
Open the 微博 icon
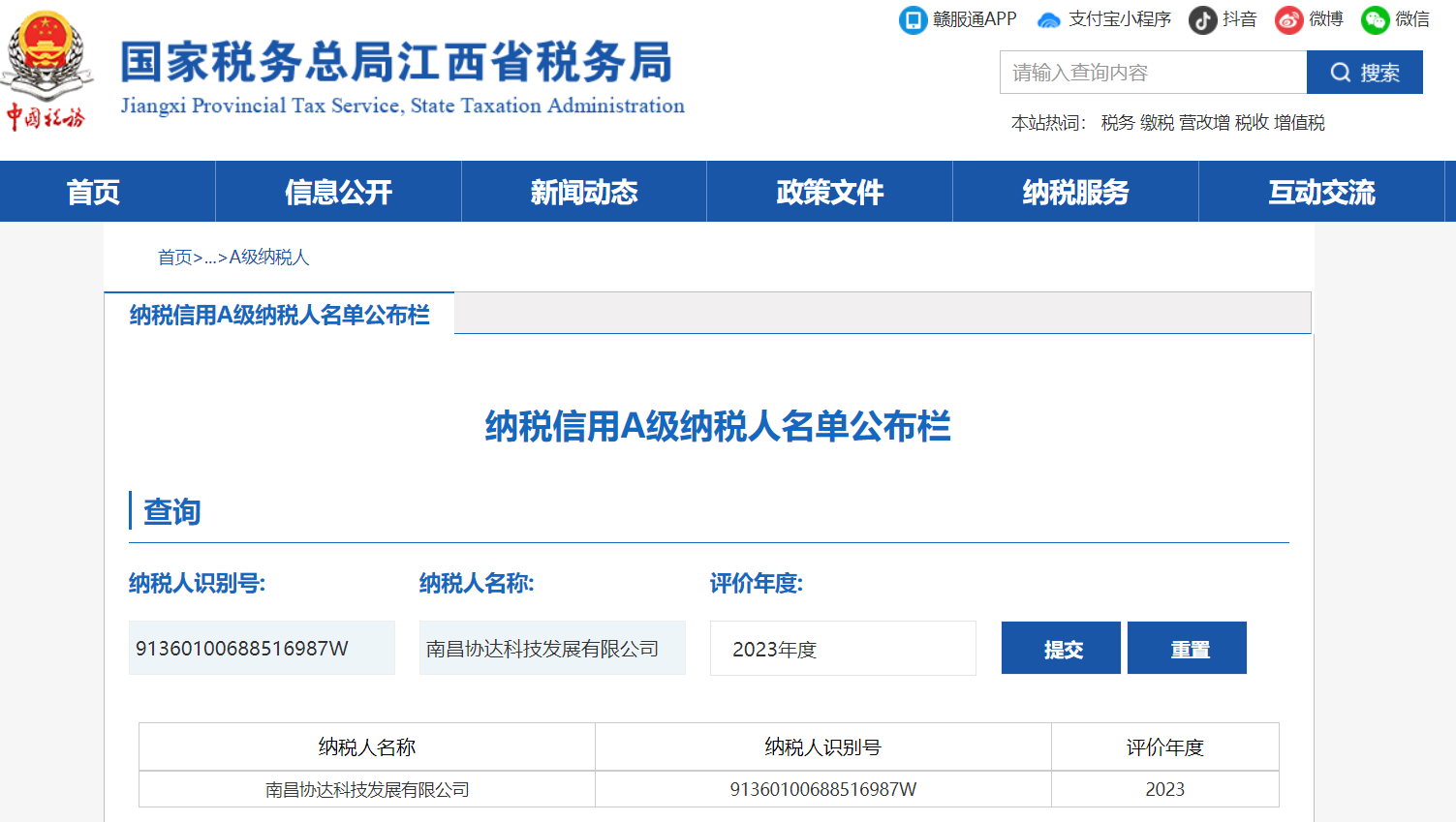click(x=1288, y=19)
